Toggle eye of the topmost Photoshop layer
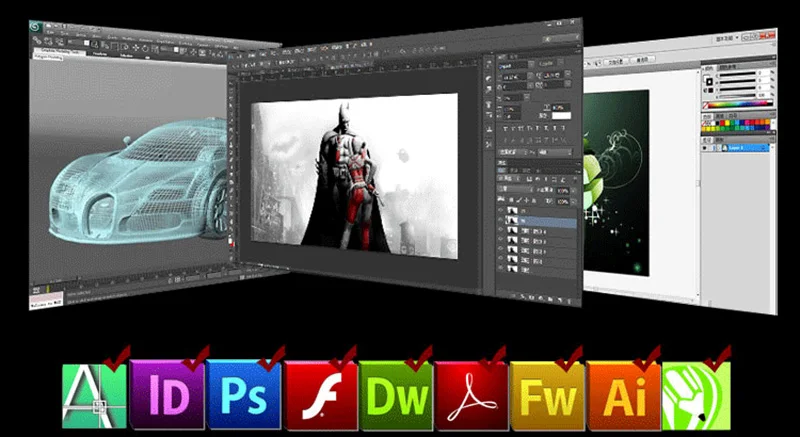This screenshot has width=800, height=437. coord(501,210)
